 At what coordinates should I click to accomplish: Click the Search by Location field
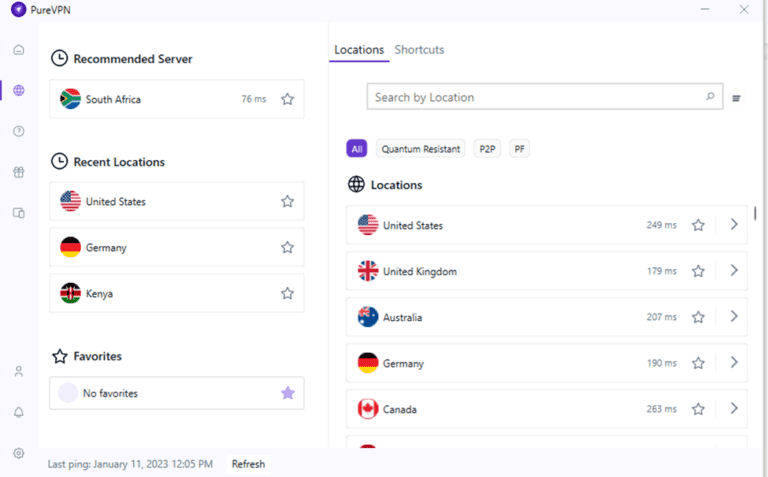[x=535, y=97]
